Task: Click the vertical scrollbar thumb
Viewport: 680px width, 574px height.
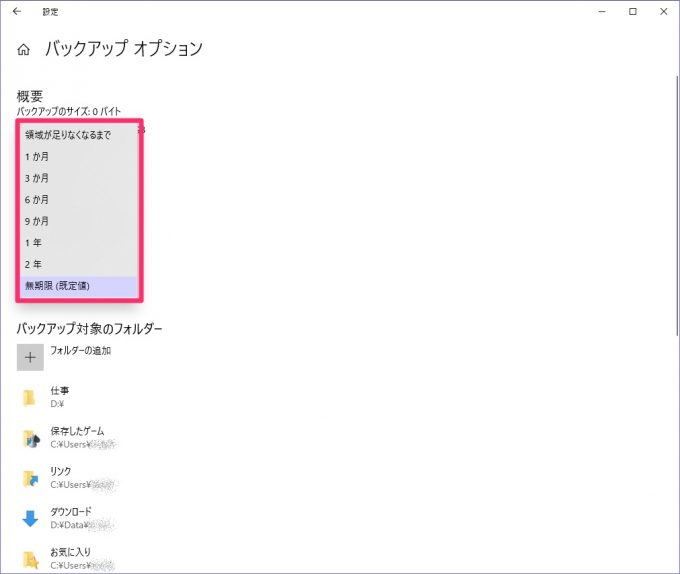Action: point(677,205)
